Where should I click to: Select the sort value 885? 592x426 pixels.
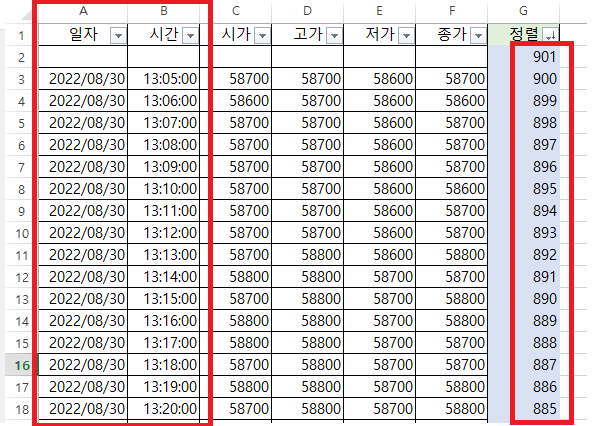[524, 409]
